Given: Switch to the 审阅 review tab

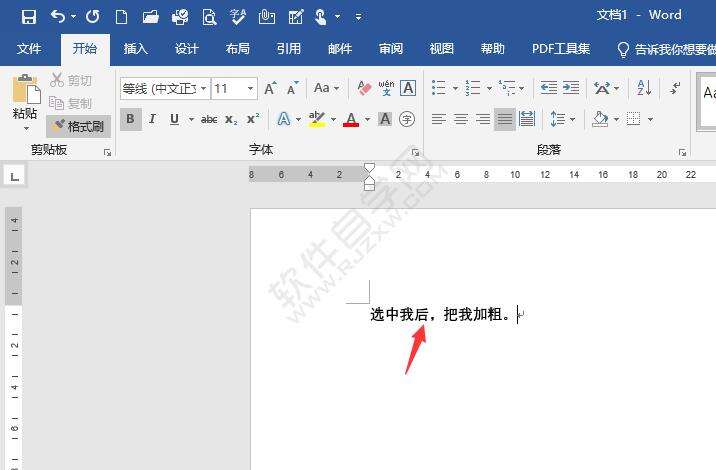Looking at the screenshot, I should point(391,48).
